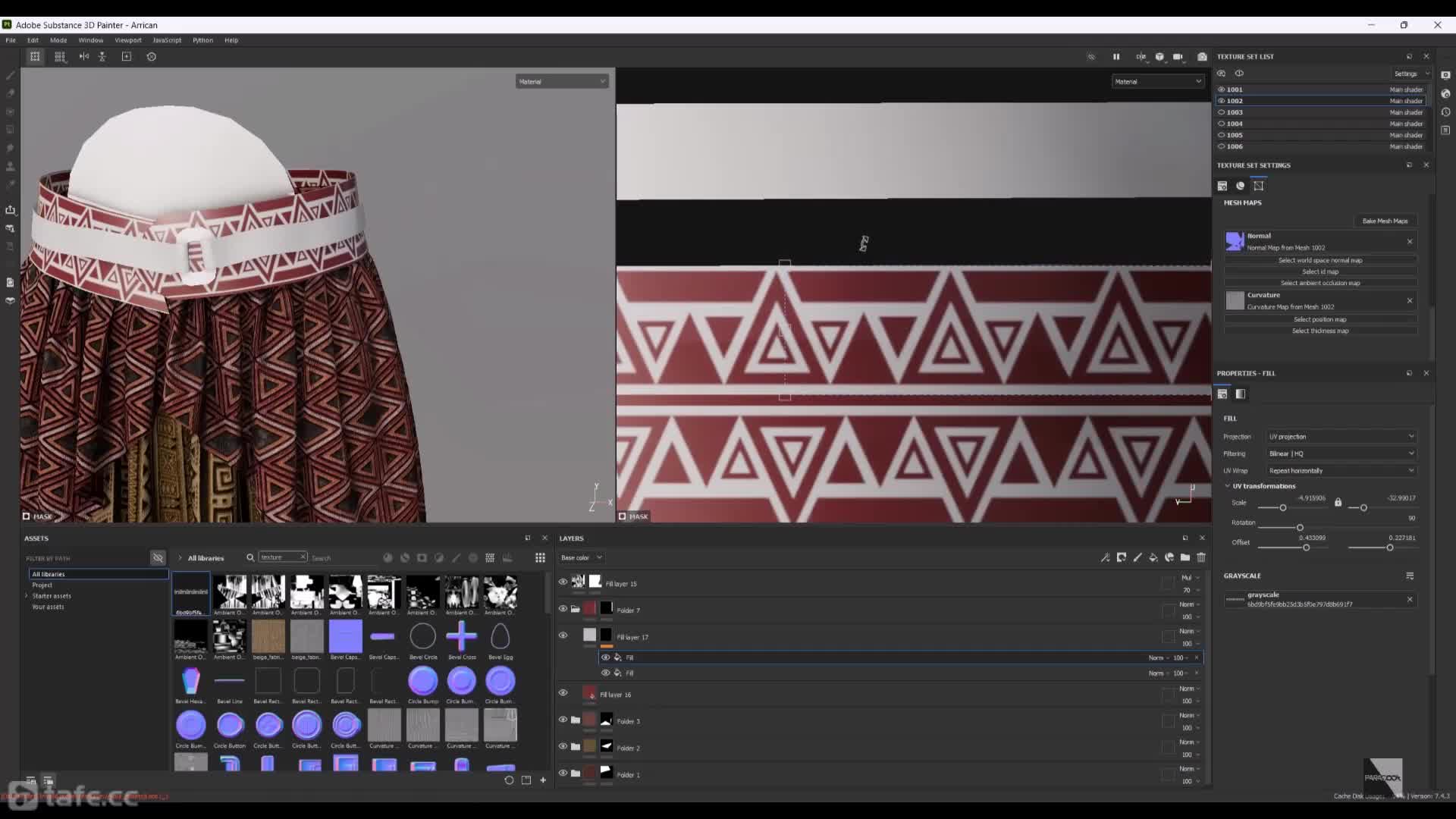
Task: Hide Folder 3 using eye icon
Action: click(x=563, y=720)
